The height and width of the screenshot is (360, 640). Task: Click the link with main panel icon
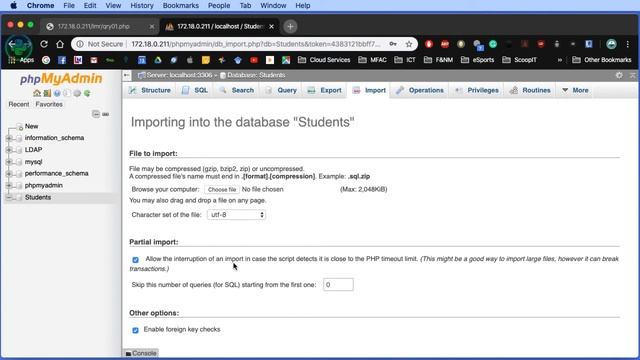click(105, 114)
